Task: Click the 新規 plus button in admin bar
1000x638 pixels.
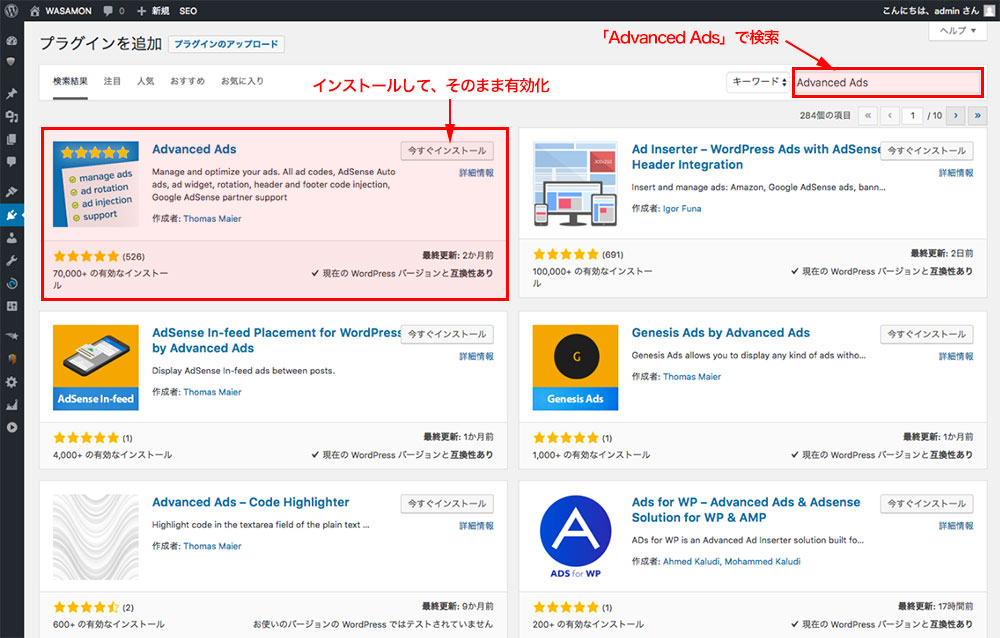Action: pos(152,11)
